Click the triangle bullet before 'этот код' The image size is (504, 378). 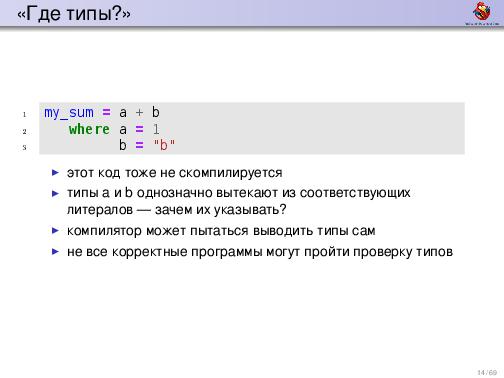click(56, 173)
